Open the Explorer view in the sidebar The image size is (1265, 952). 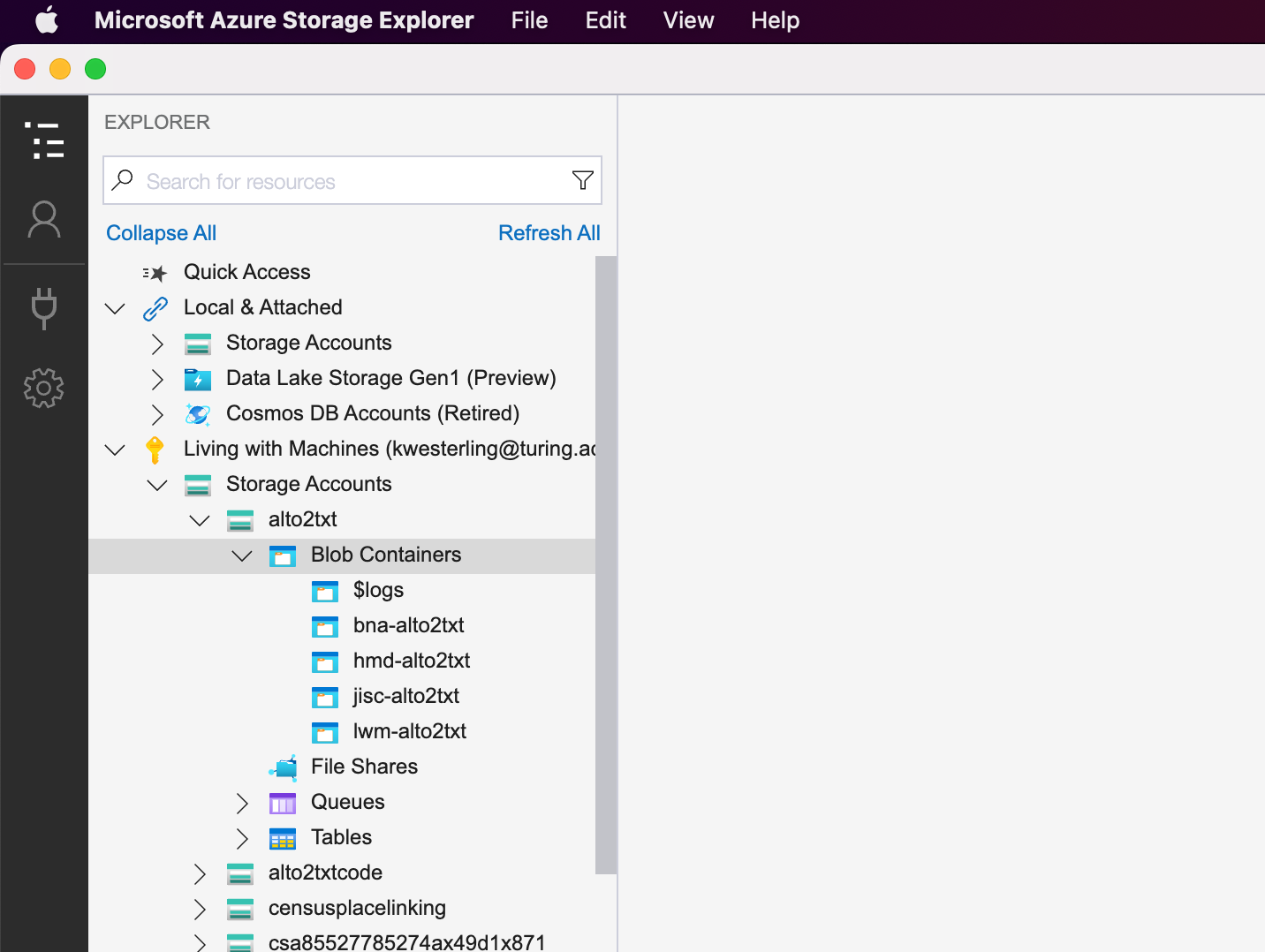[x=44, y=140]
